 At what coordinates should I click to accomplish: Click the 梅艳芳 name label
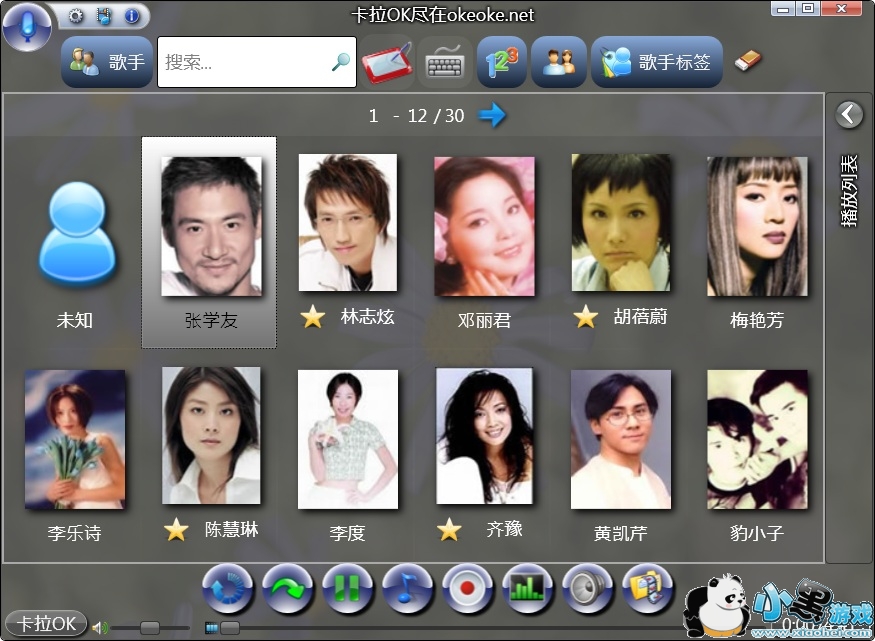[x=757, y=320]
